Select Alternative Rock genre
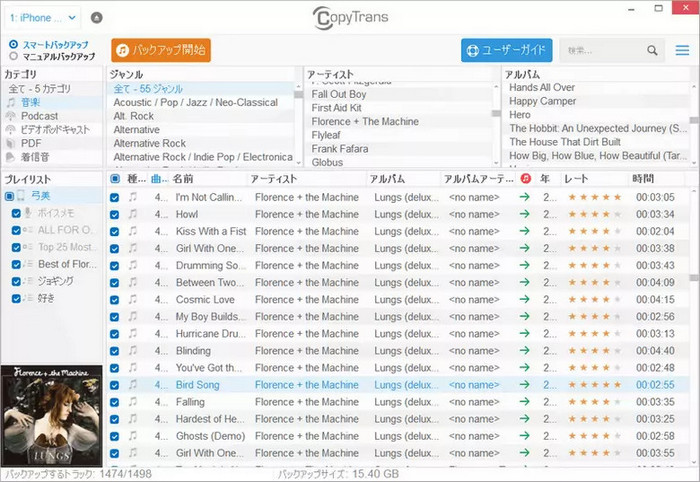The width and height of the screenshot is (700, 482). click(150, 143)
